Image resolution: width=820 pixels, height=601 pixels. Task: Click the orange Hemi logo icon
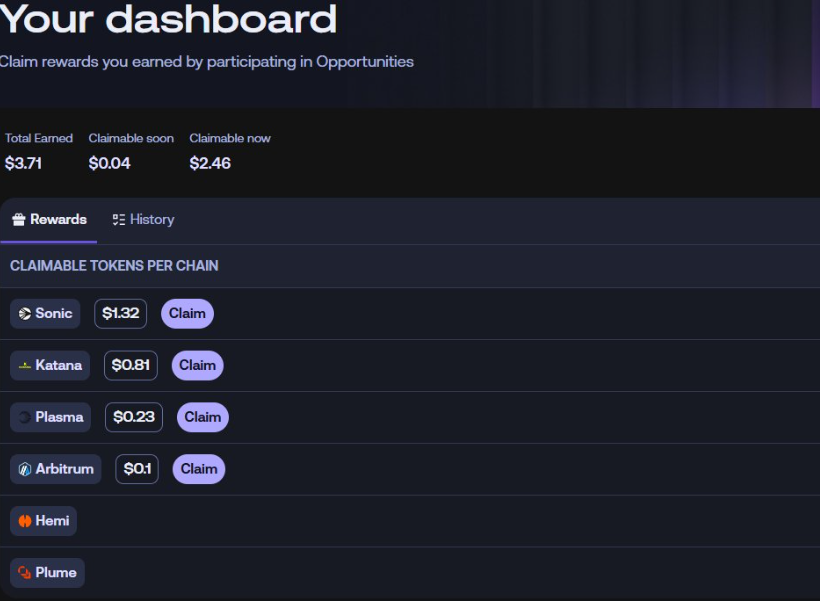click(x=25, y=521)
